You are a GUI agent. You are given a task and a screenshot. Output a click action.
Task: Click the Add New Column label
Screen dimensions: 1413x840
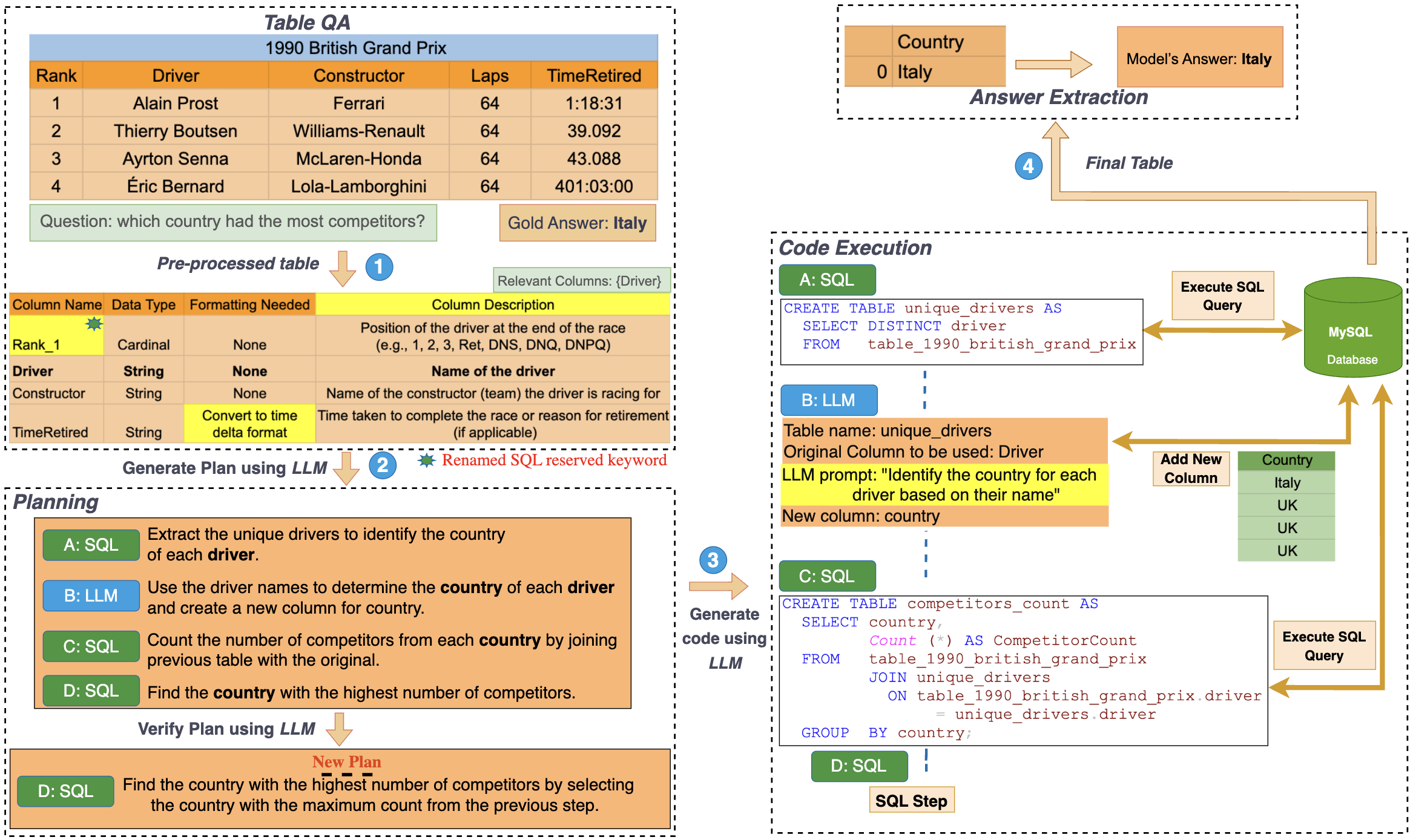coord(1190,468)
